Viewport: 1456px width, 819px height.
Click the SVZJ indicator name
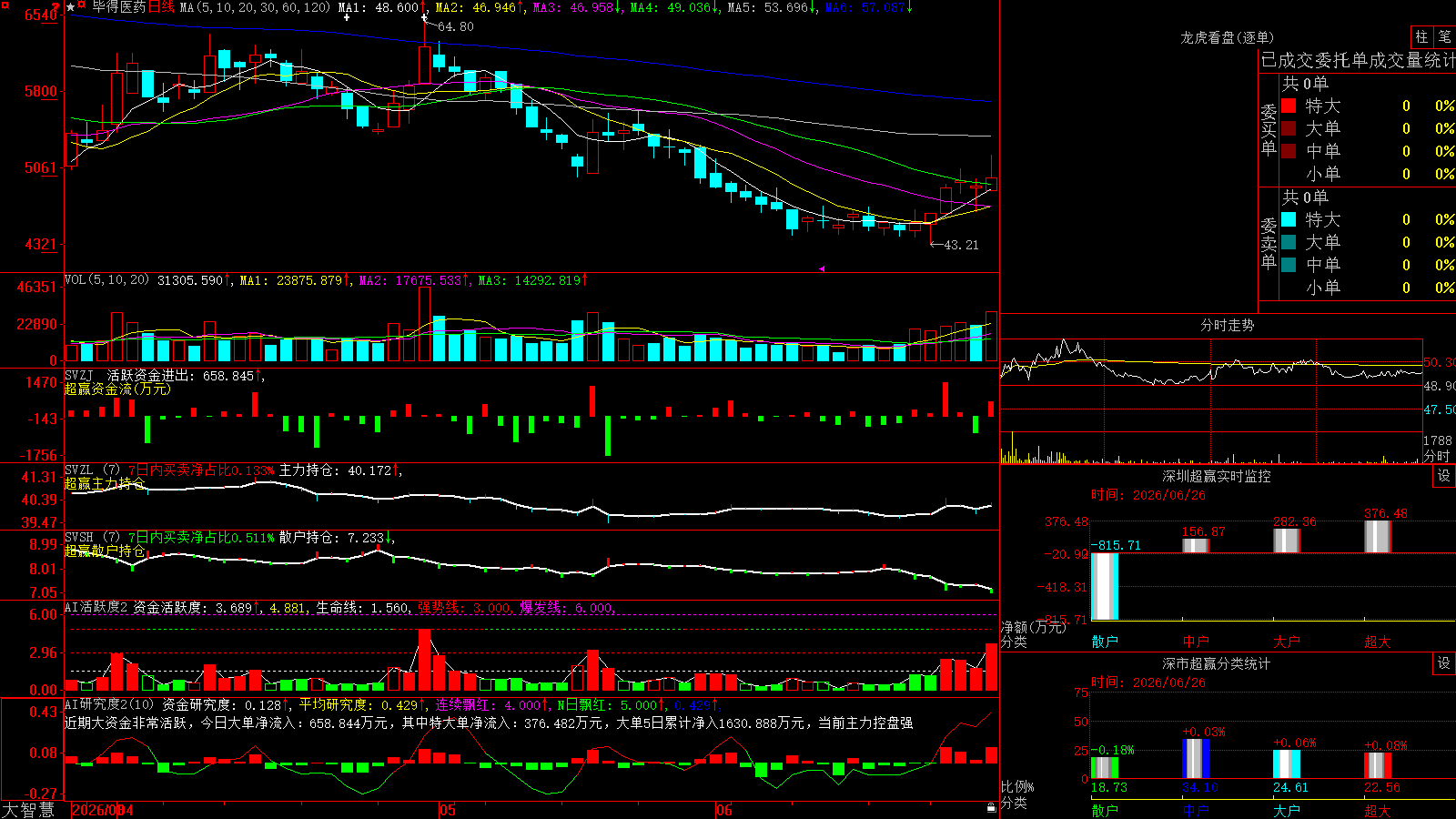78,376
